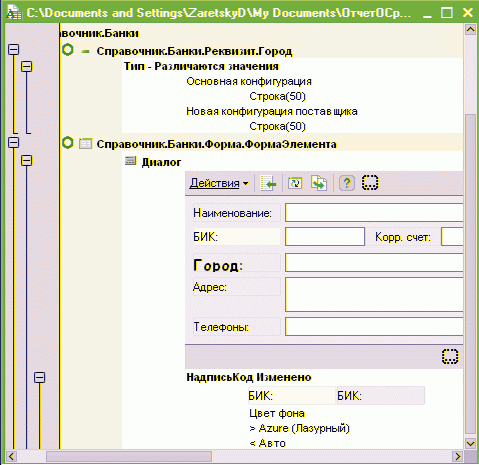The image size is (479, 465).
Task: Click the БИК input field
Action: click(325, 237)
